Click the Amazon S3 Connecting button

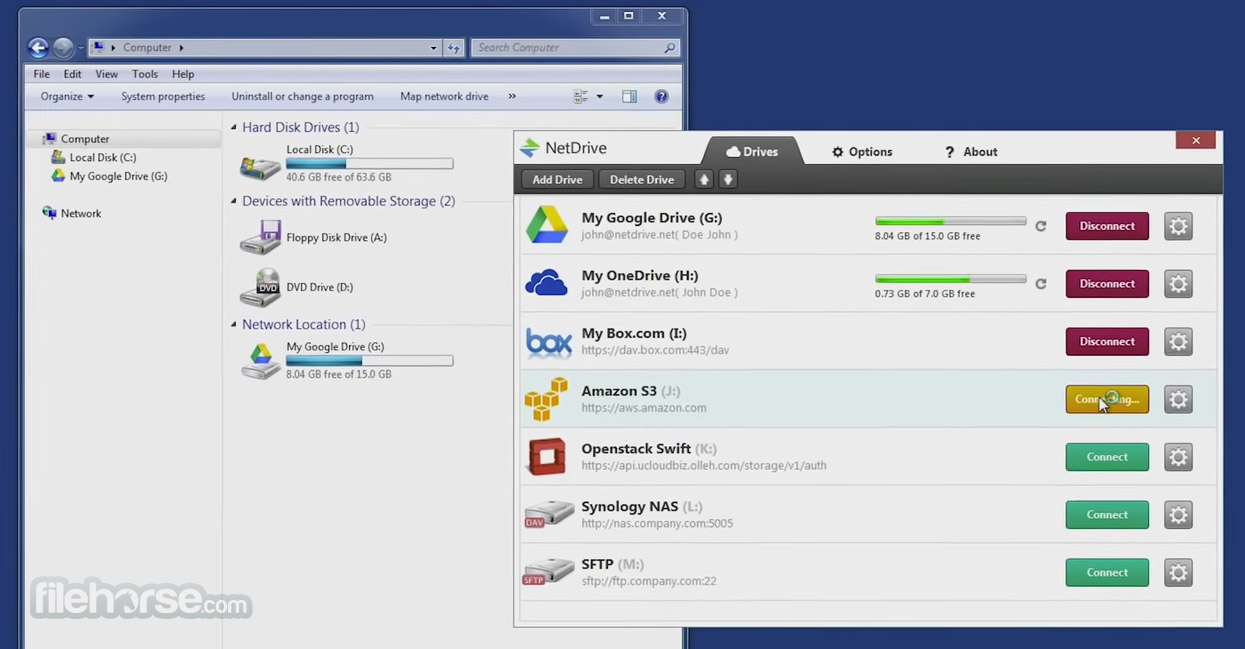pyautogui.click(x=1107, y=400)
